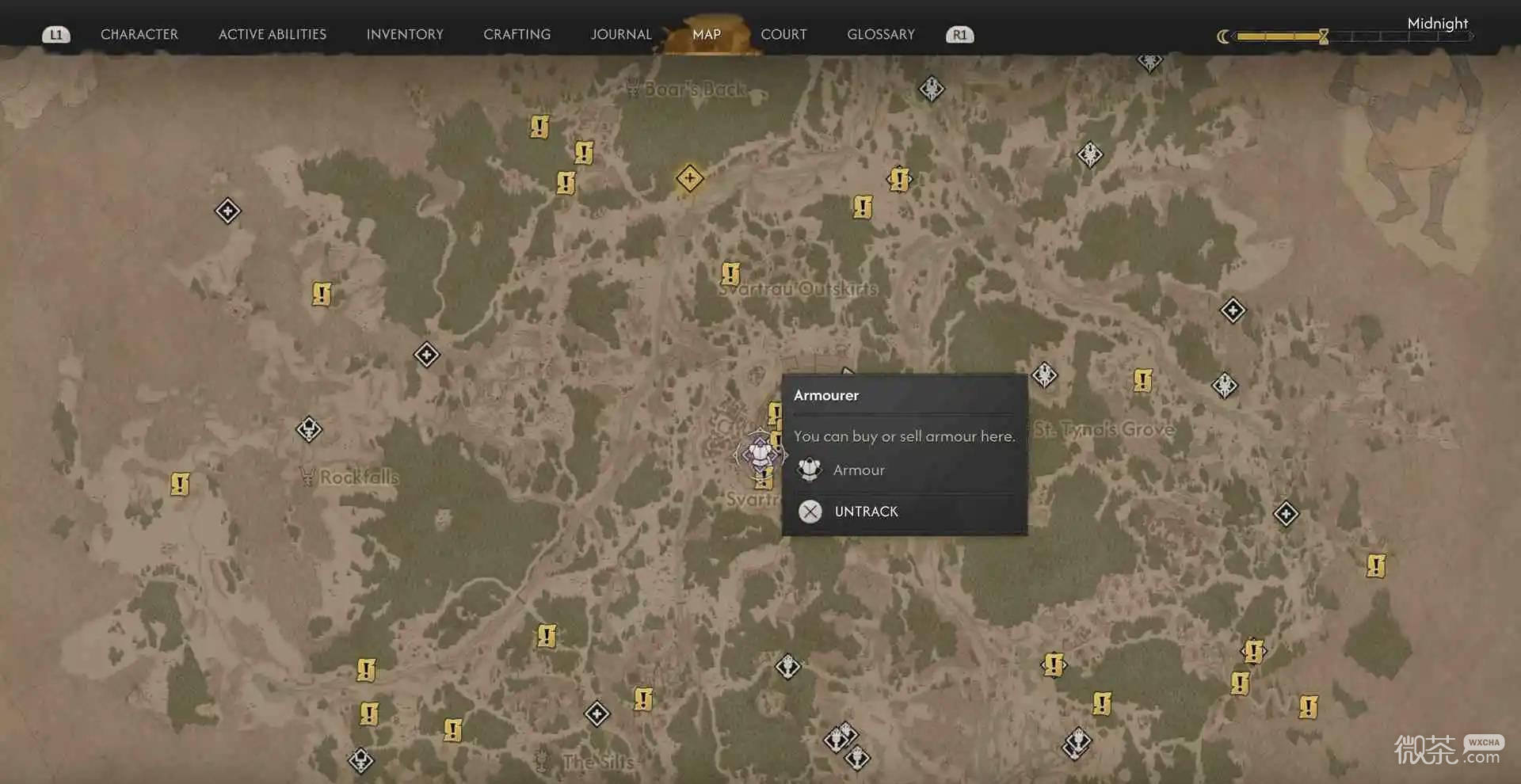Click the settlement icon beside Boar's Back
The image size is (1521, 784).
(632, 88)
